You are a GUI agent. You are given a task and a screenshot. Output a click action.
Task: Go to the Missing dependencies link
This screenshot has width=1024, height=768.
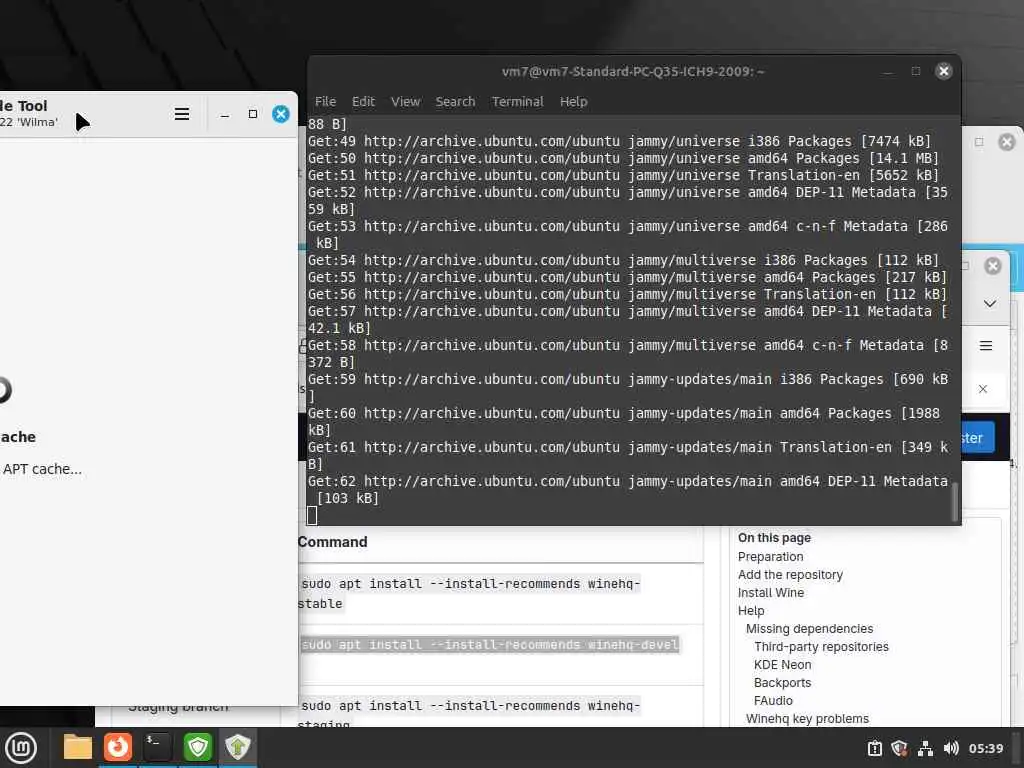[x=809, y=629]
